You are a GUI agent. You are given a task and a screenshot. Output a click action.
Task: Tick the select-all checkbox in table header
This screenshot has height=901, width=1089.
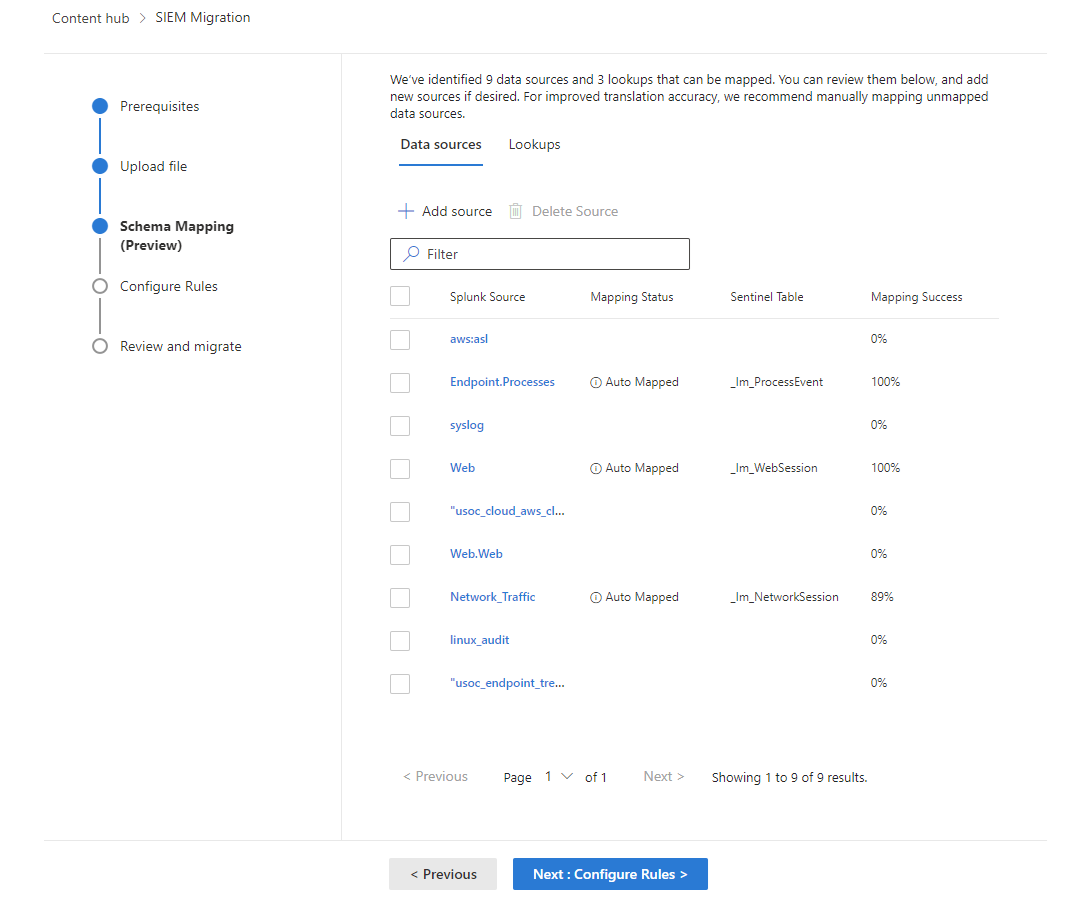(x=400, y=297)
